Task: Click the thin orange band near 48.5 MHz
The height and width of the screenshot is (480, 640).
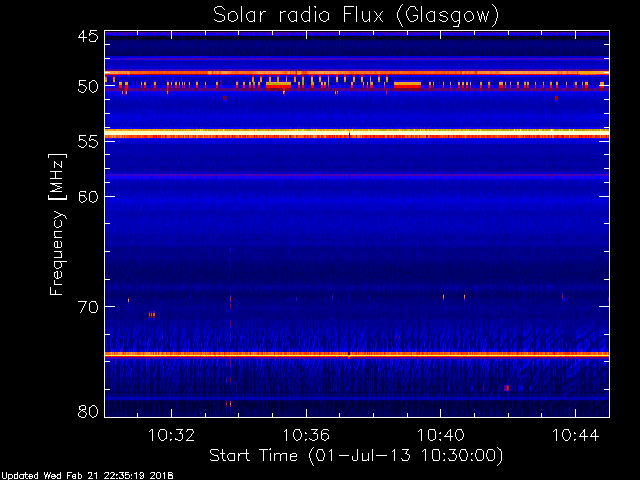Action: (x=357, y=73)
